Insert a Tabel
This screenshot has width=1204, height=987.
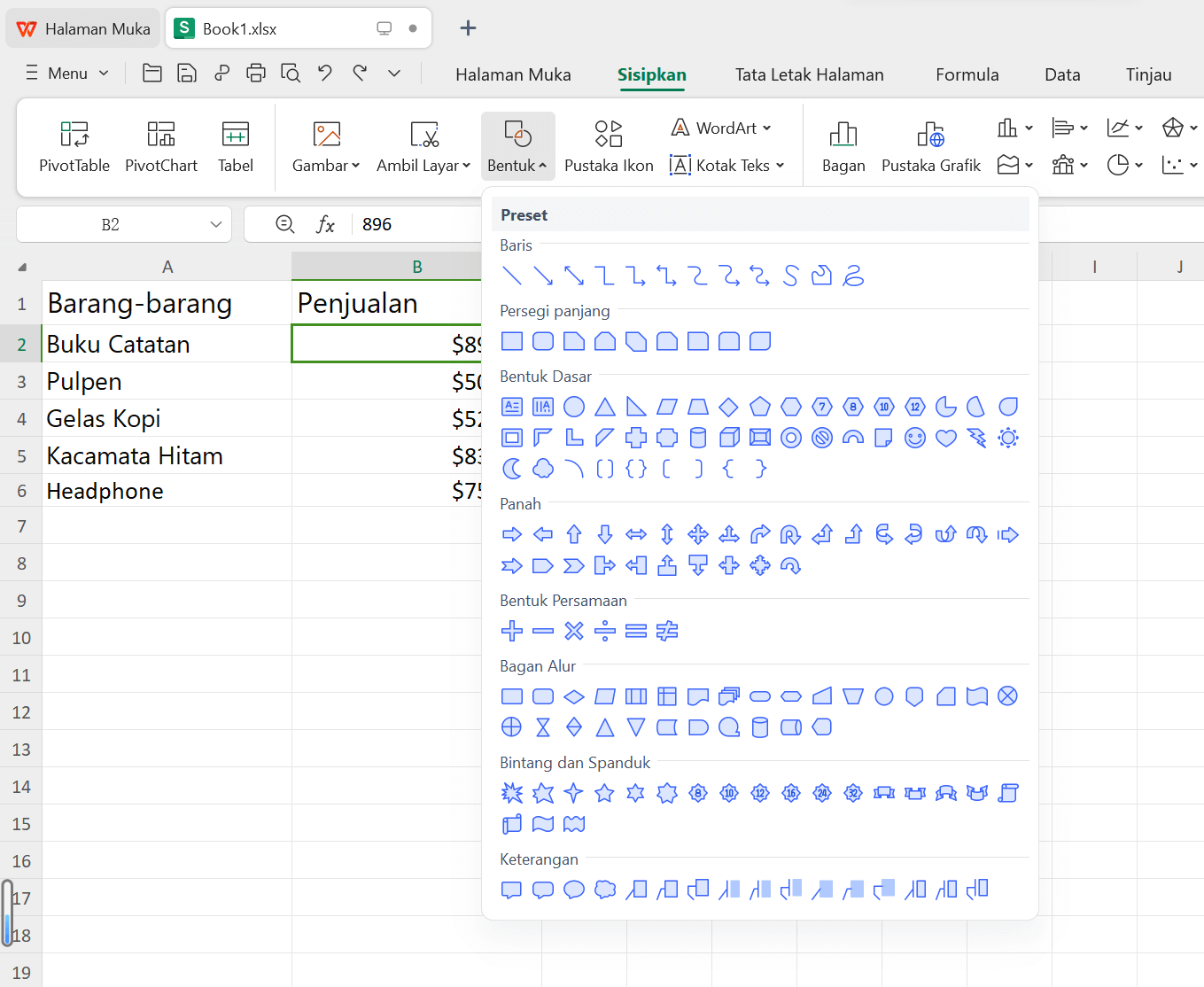pyautogui.click(x=236, y=146)
